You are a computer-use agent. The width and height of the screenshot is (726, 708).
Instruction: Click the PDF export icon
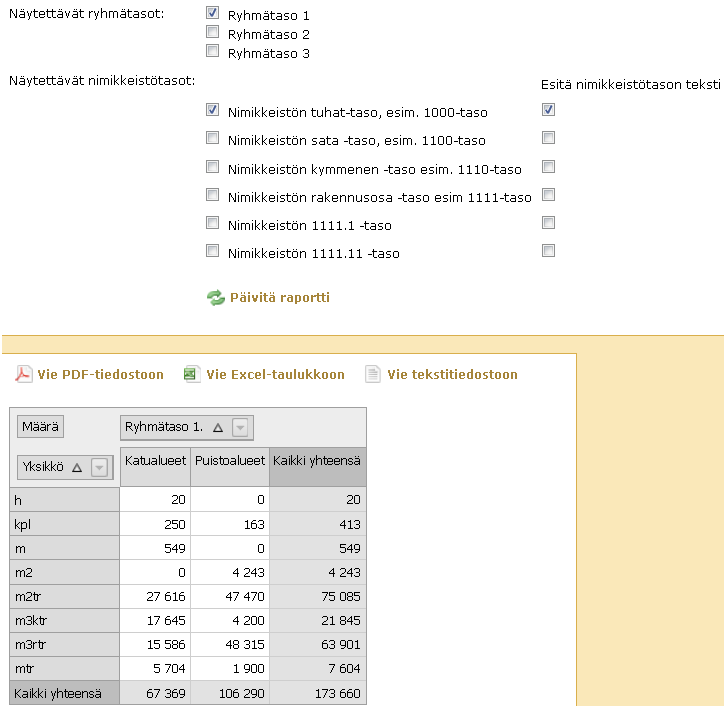[x=23, y=375]
